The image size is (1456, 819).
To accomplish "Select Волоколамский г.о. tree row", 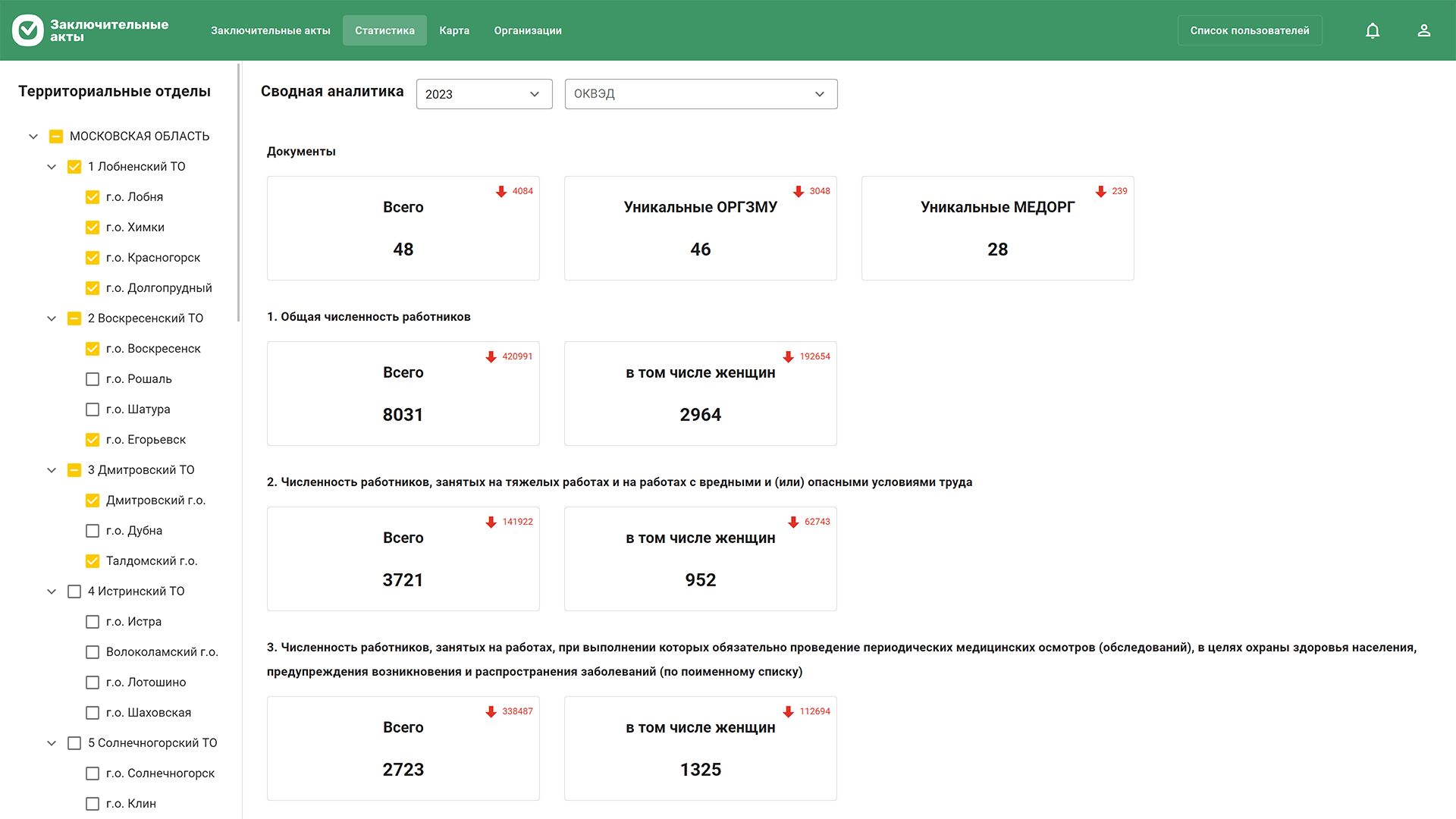I will tap(152, 652).
